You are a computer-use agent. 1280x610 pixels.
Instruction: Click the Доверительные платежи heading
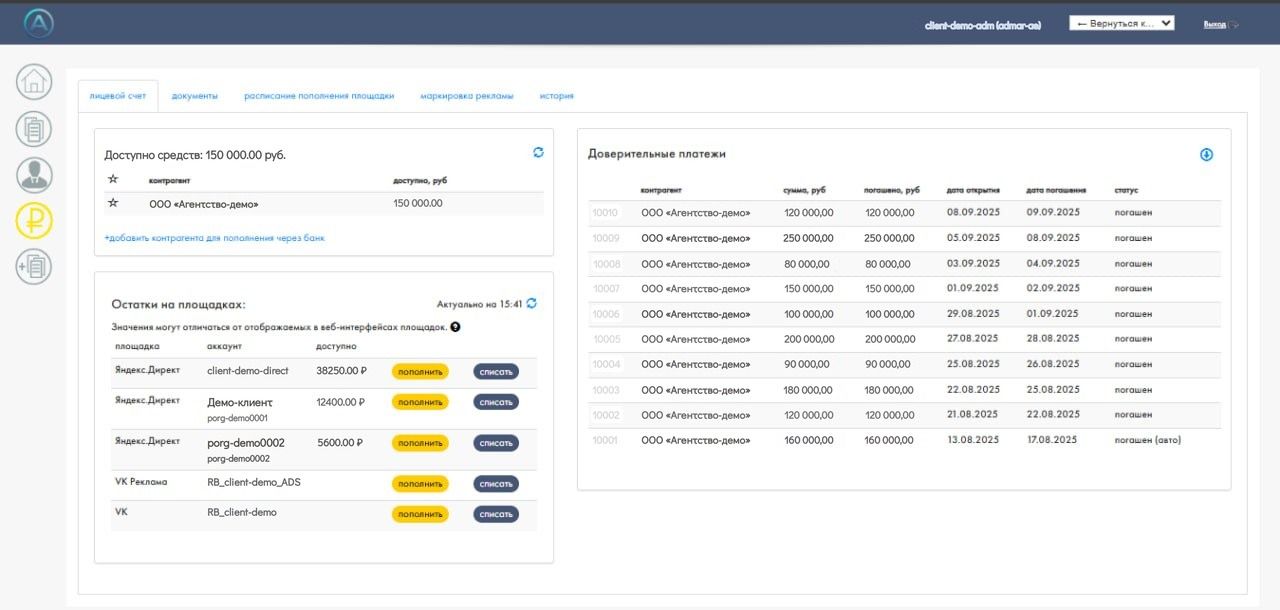657,154
